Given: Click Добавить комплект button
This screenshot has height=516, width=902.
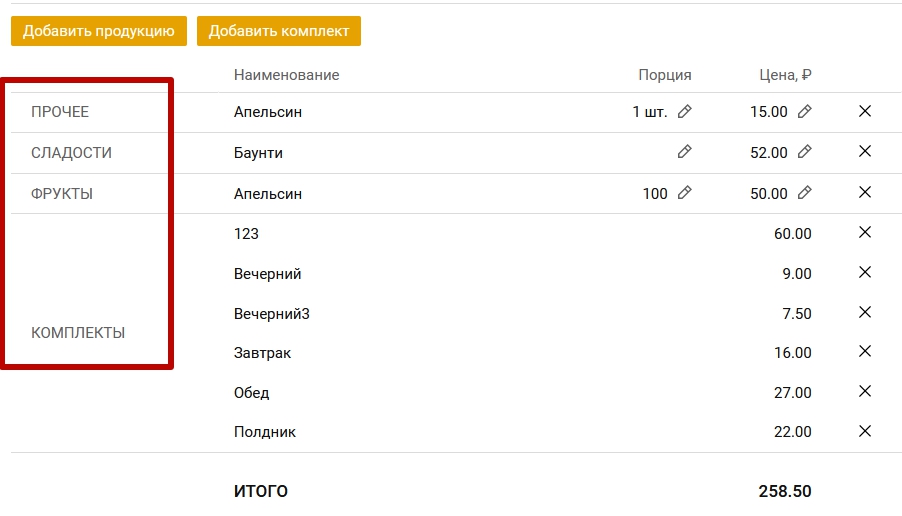Looking at the screenshot, I should [x=279, y=31].
